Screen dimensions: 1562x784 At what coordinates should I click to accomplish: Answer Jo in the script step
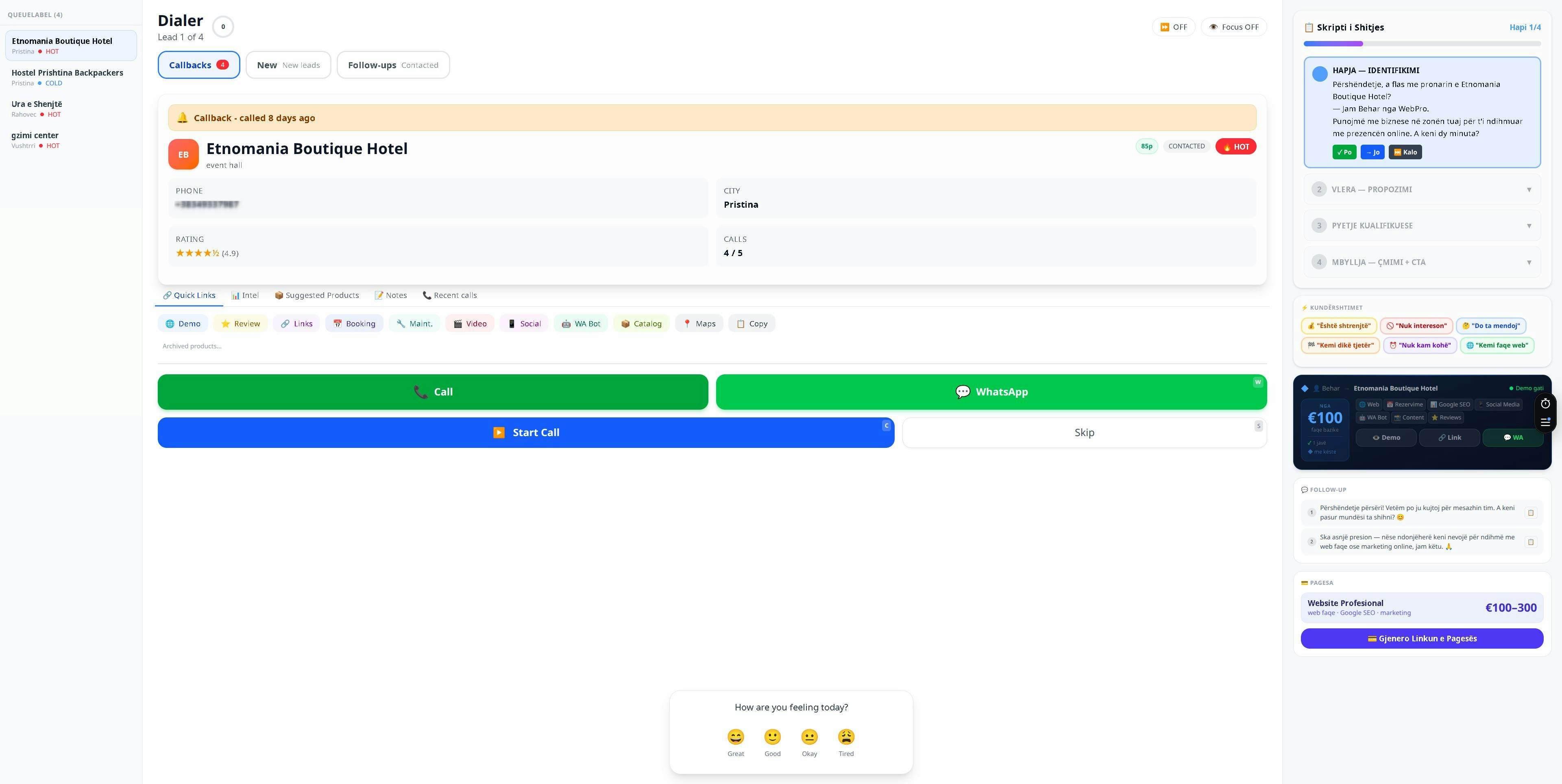1372,152
